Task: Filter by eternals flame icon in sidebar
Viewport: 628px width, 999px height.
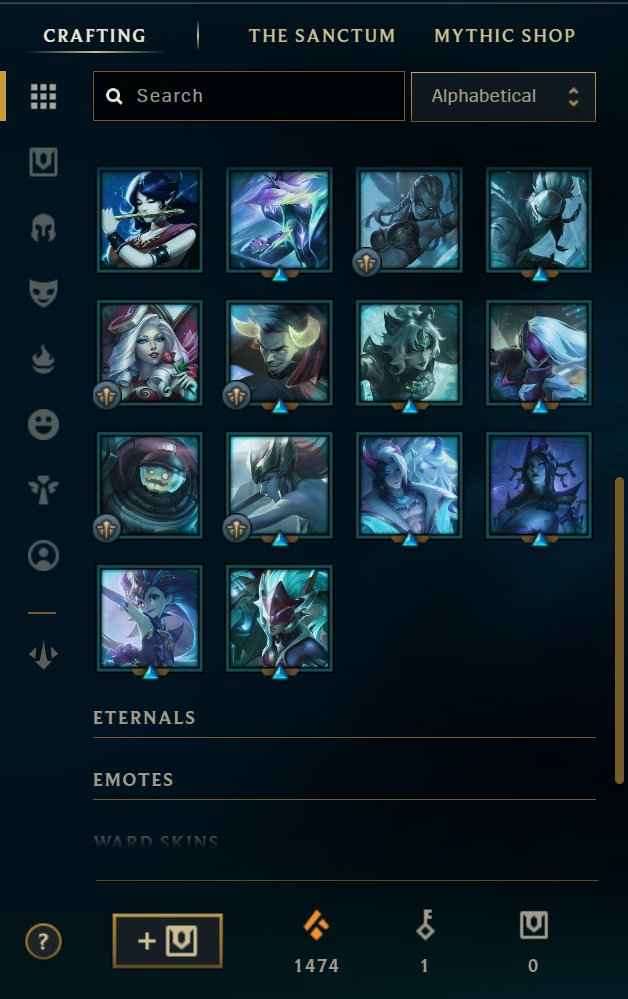Action: point(43,359)
